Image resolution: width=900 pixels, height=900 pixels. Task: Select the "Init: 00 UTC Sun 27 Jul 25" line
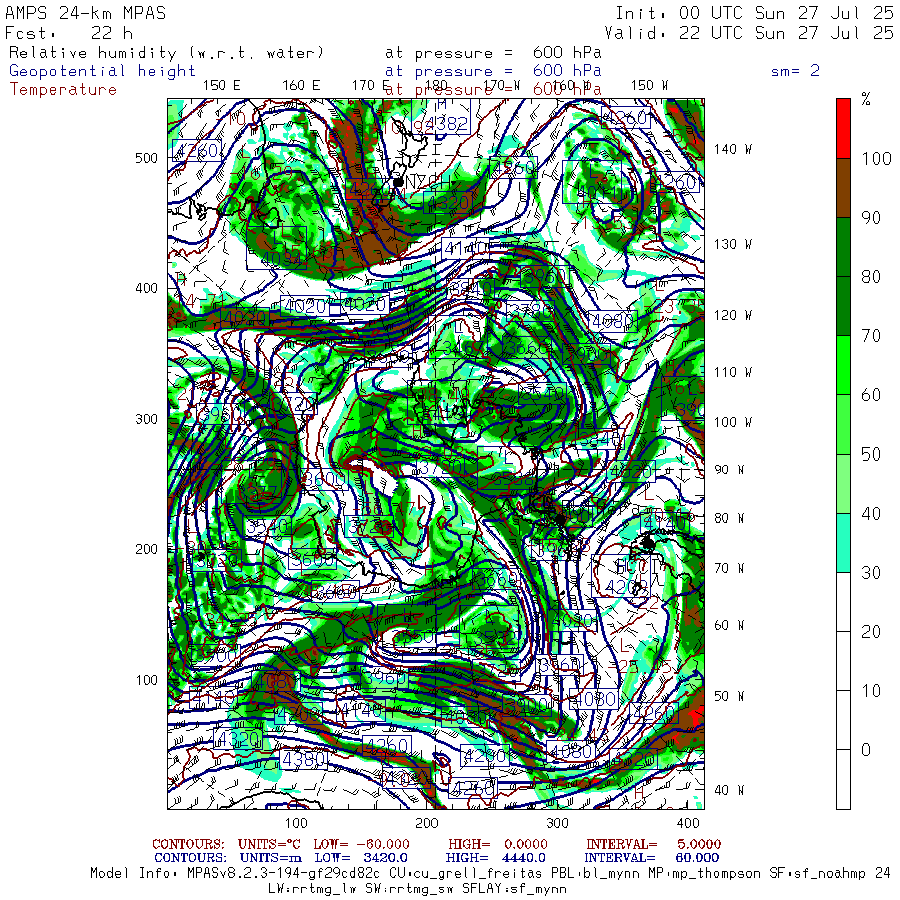(754, 13)
